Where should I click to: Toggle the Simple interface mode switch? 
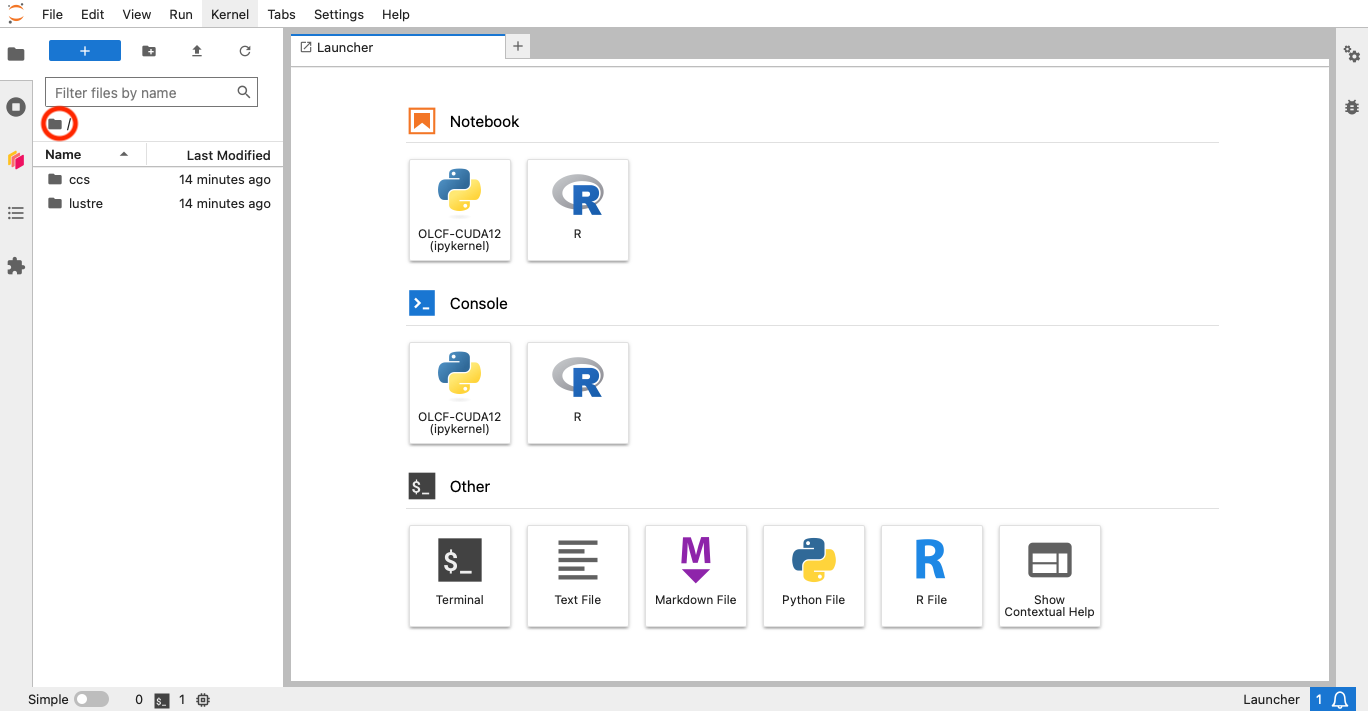point(91,700)
